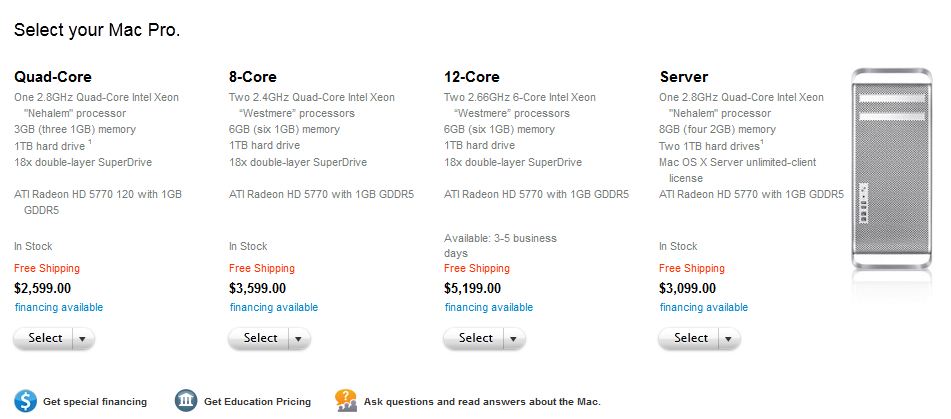
Task: Open dropdown arrow beside 8-Core Select button
Action: [298, 338]
